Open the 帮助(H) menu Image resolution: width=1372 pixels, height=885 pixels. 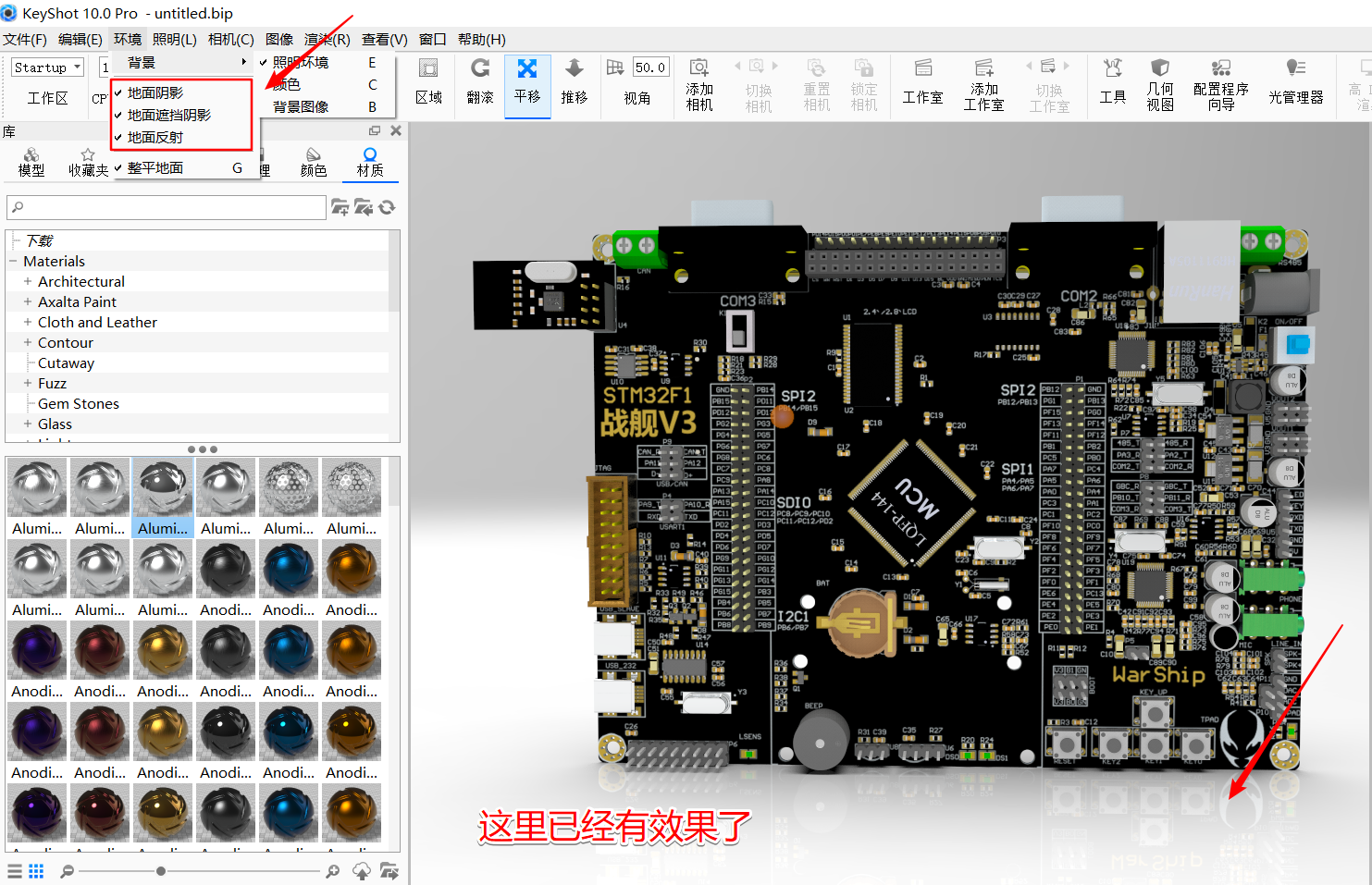(x=482, y=40)
